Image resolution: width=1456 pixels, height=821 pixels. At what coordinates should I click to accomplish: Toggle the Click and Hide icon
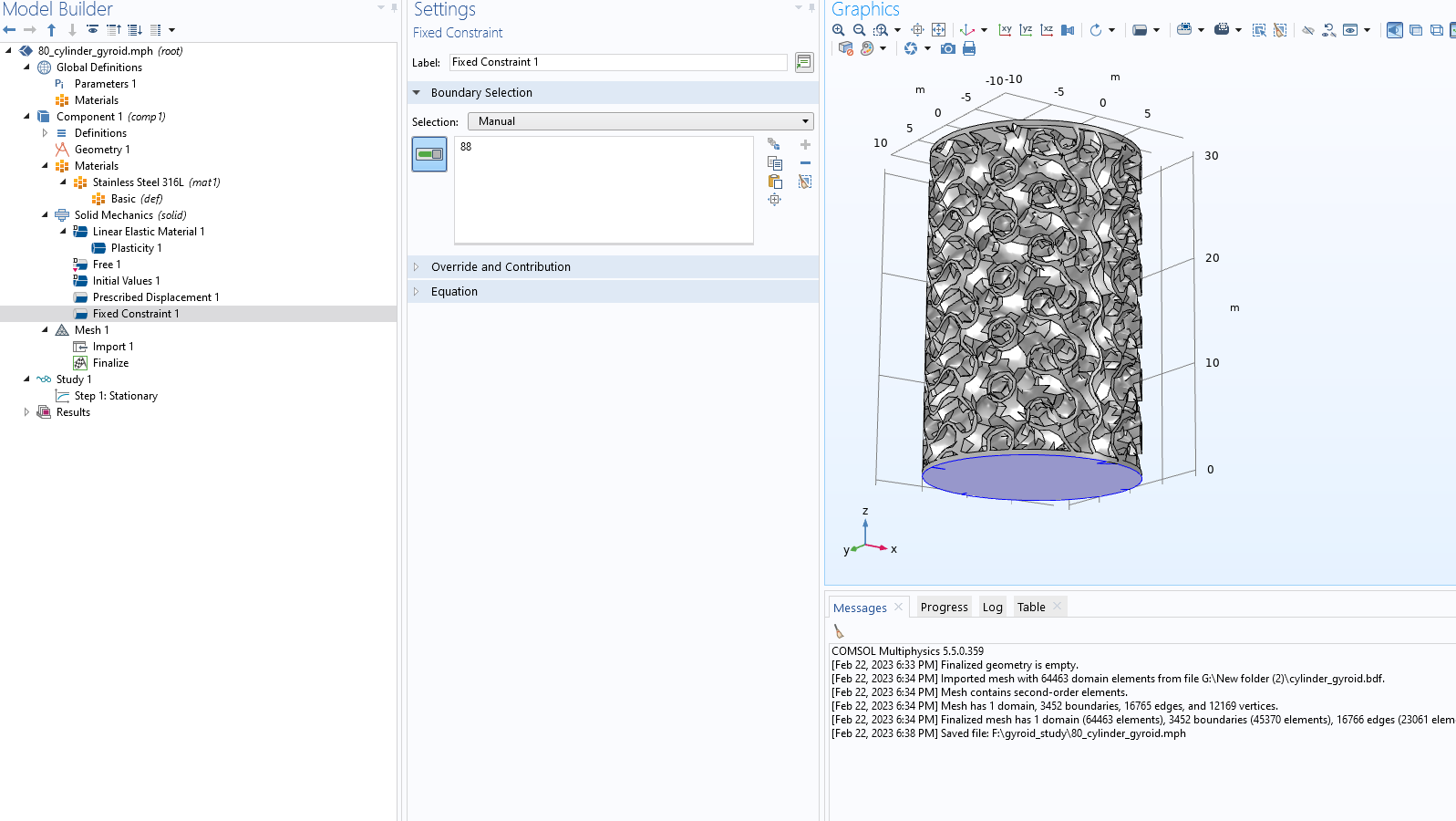pyautogui.click(x=1308, y=30)
